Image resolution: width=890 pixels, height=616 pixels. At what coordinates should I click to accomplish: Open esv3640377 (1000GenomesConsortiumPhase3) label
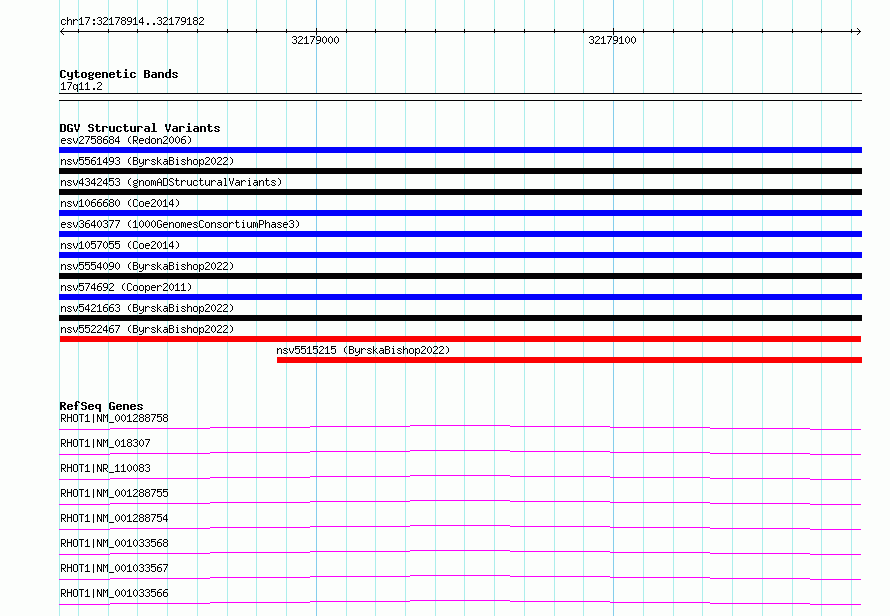coord(180,224)
